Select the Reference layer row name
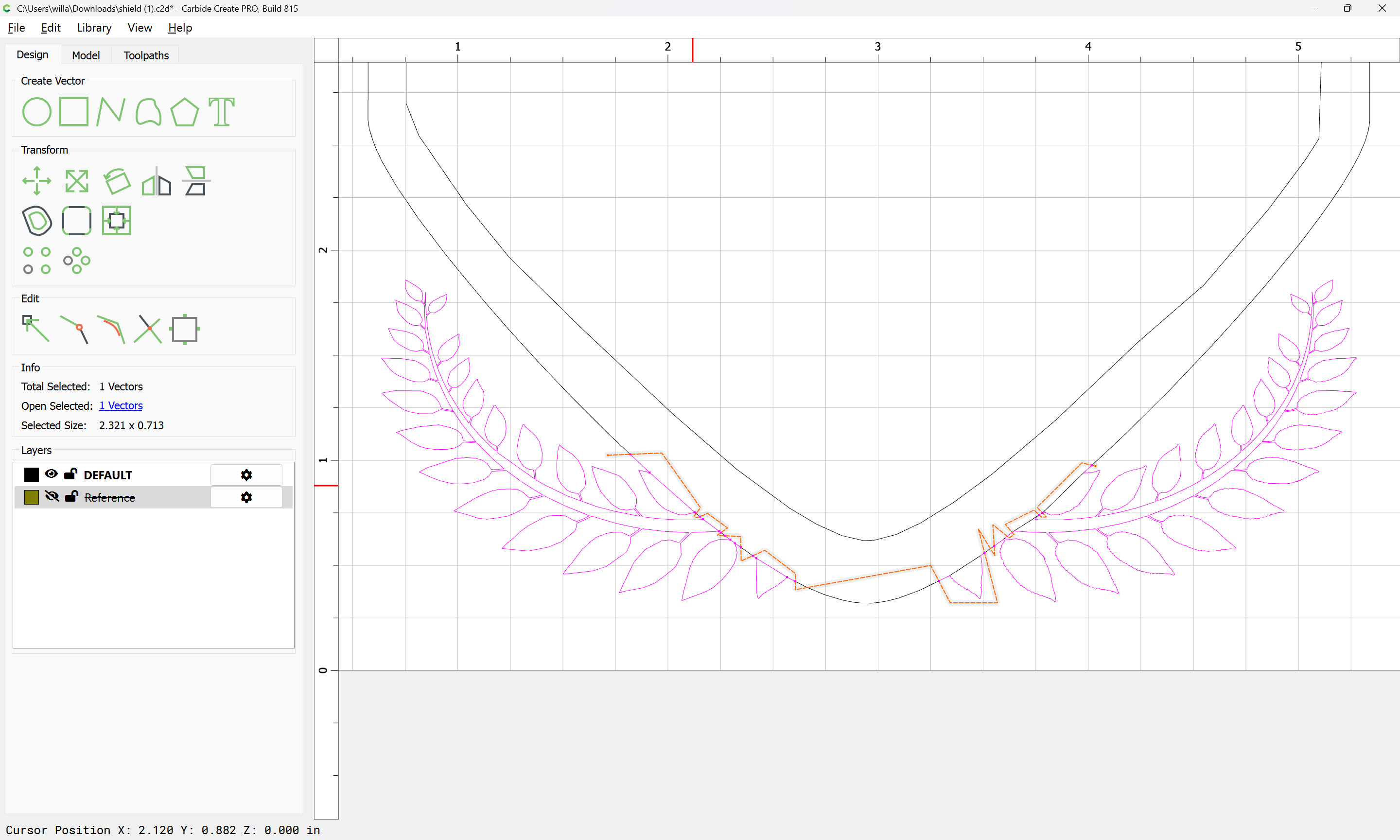The width and height of the screenshot is (1400, 840). 110,498
